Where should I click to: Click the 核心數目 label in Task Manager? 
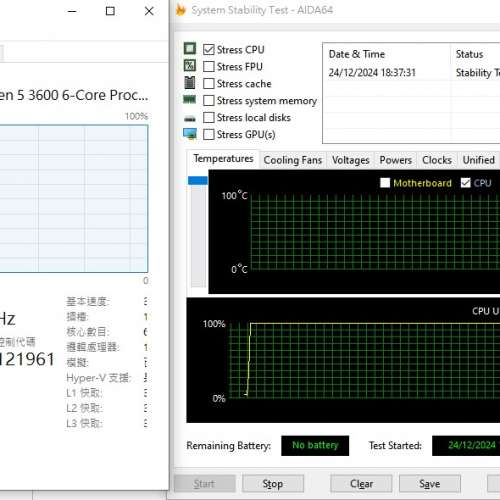coord(88,332)
